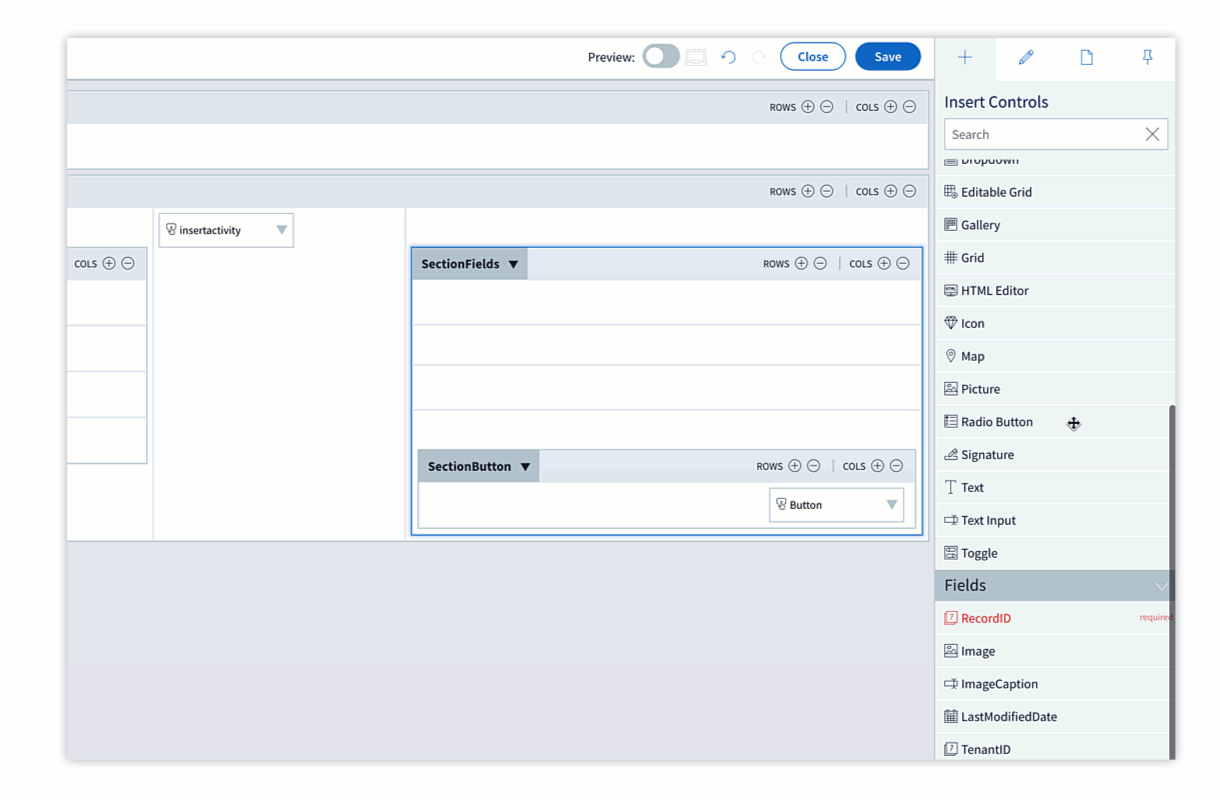Add a column in the left partial section

(109, 264)
